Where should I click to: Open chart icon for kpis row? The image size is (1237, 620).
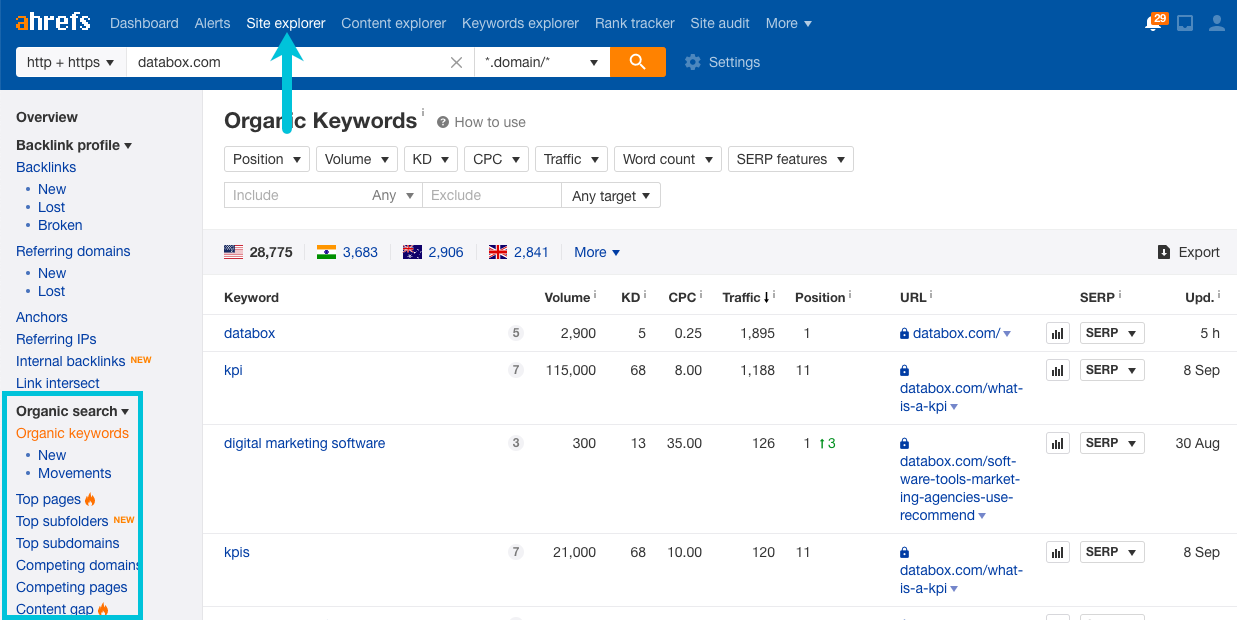click(x=1058, y=552)
